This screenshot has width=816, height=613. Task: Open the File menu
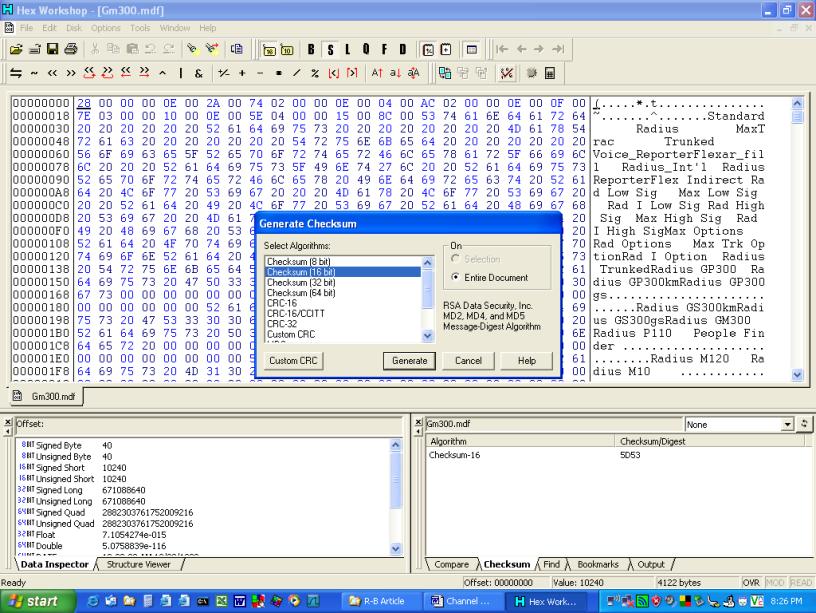pos(26,28)
